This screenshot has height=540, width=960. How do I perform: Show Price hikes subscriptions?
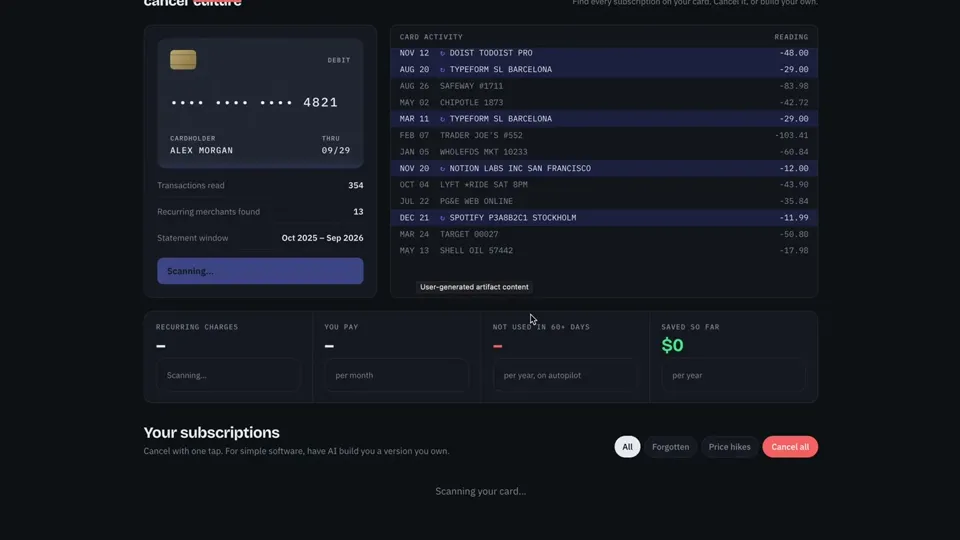(x=729, y=447)
